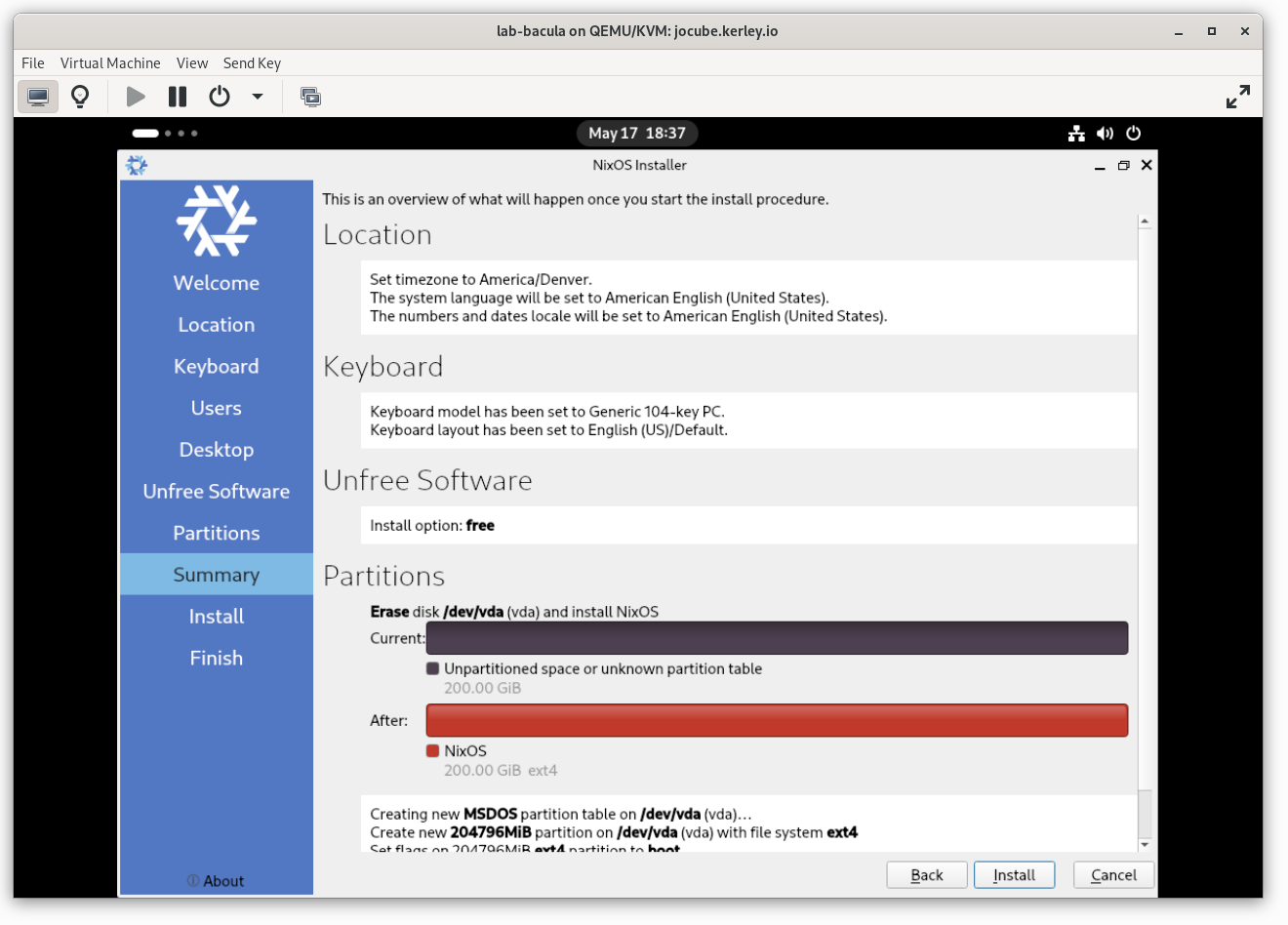Close the NixOS Installer window
Viewport: 1288px width, 925px height.
click(1147, 165)
